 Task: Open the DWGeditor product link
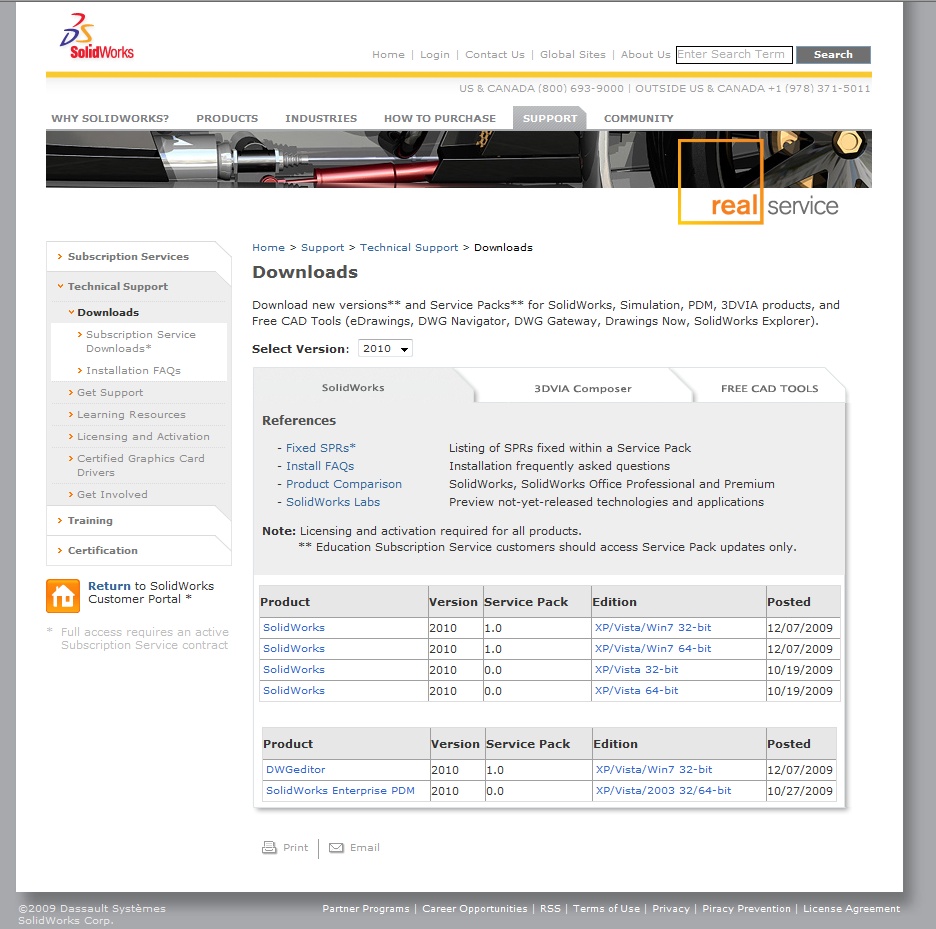[x=295, y=770]
